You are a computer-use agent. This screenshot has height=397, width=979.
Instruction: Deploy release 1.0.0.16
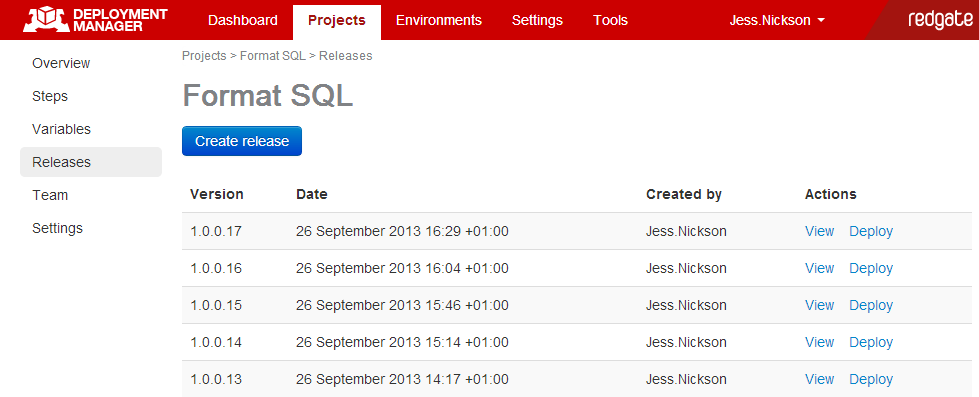point(871,268)
